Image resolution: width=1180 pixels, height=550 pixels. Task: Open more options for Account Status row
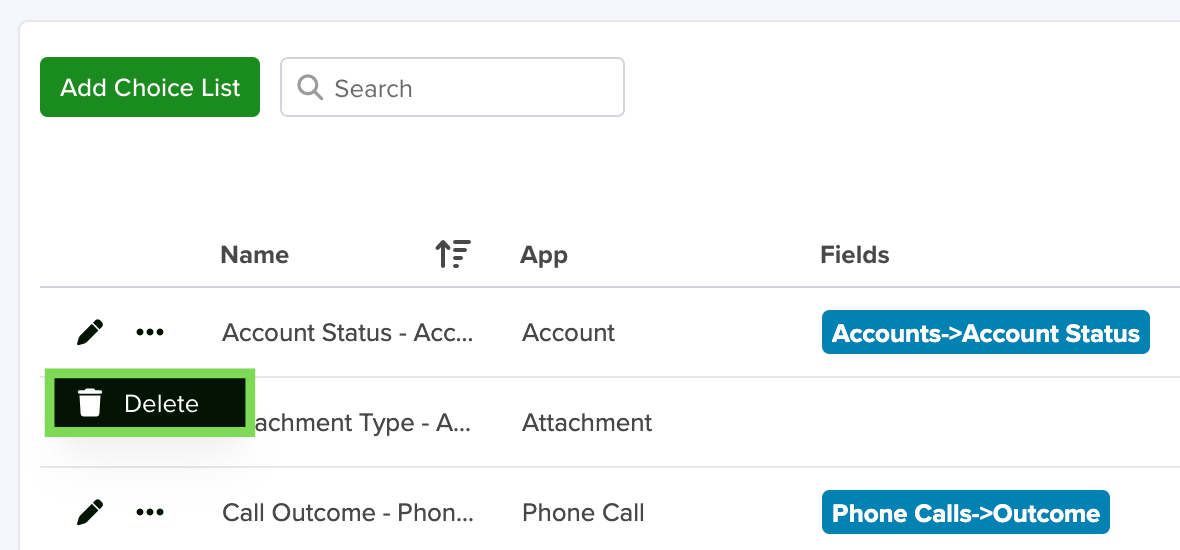pyautogui.click(x=150, y=332)
